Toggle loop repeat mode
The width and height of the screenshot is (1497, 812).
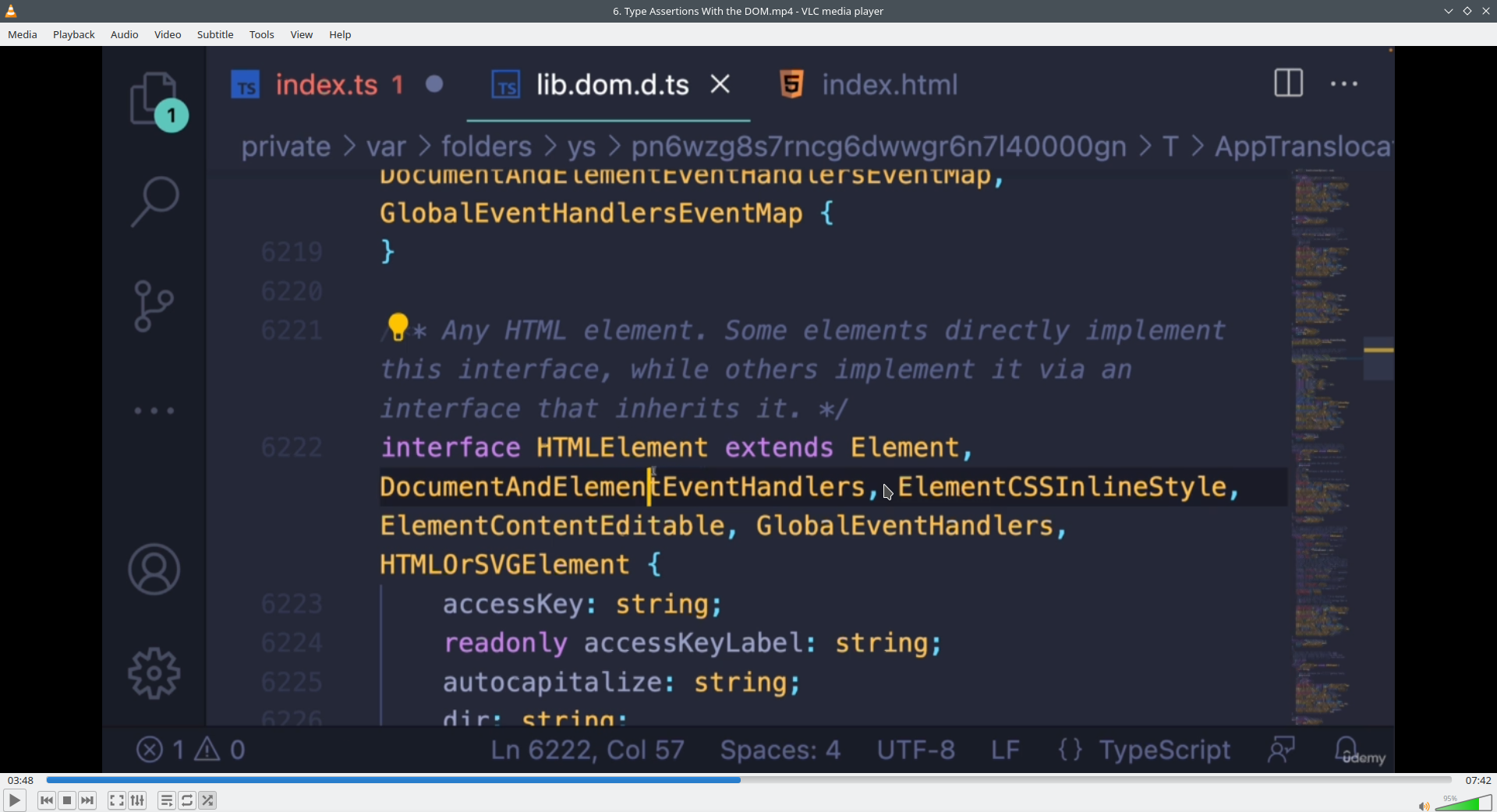(187, 800)
